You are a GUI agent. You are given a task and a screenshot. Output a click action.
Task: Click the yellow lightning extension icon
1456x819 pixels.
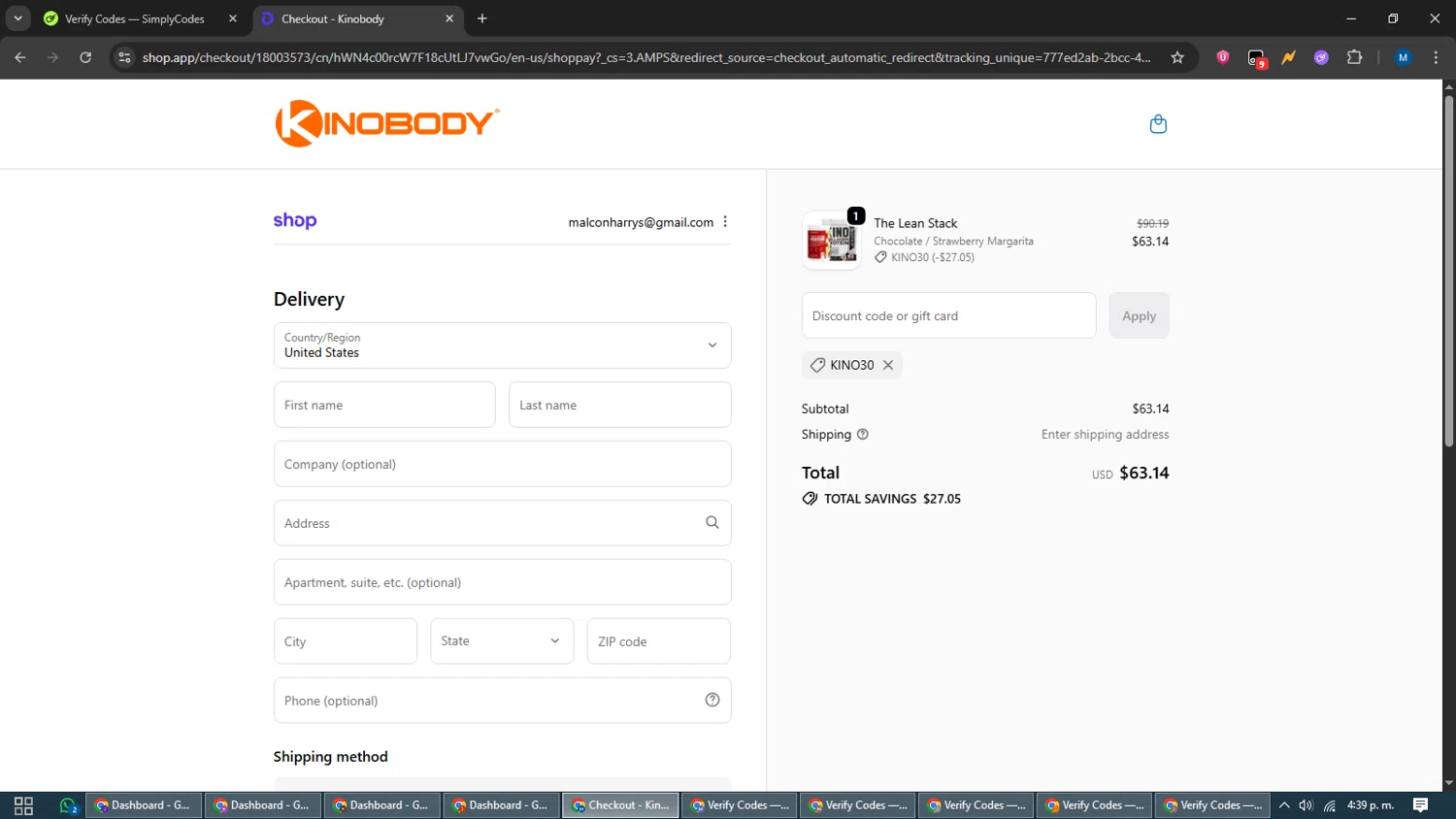click(1288, 57)
